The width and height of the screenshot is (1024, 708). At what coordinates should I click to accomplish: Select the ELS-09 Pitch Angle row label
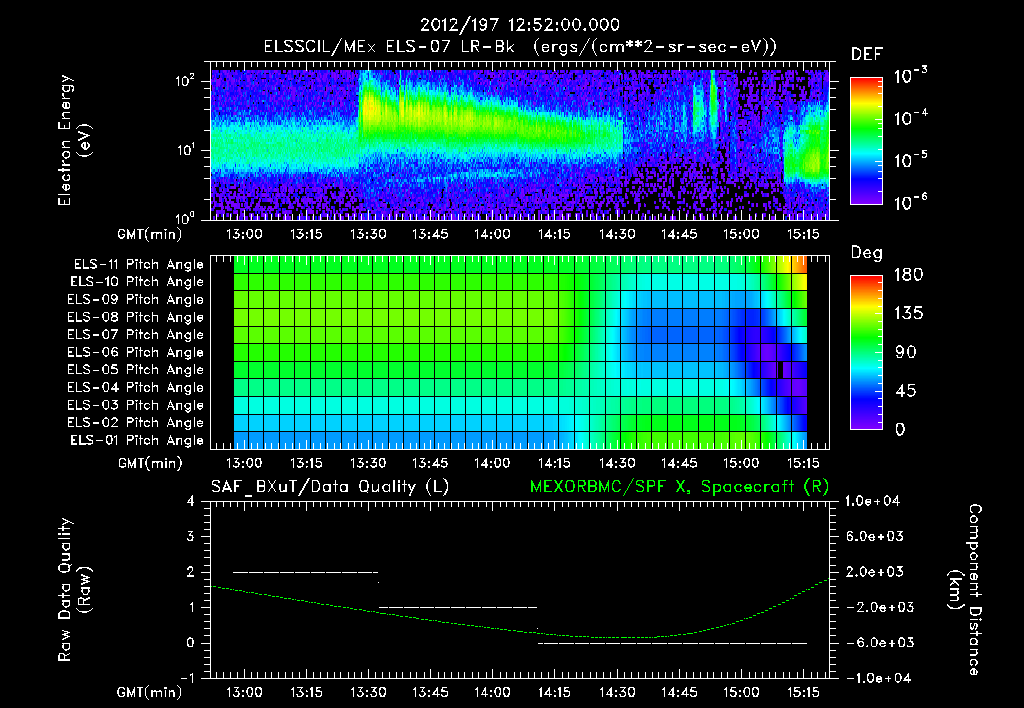136,300
